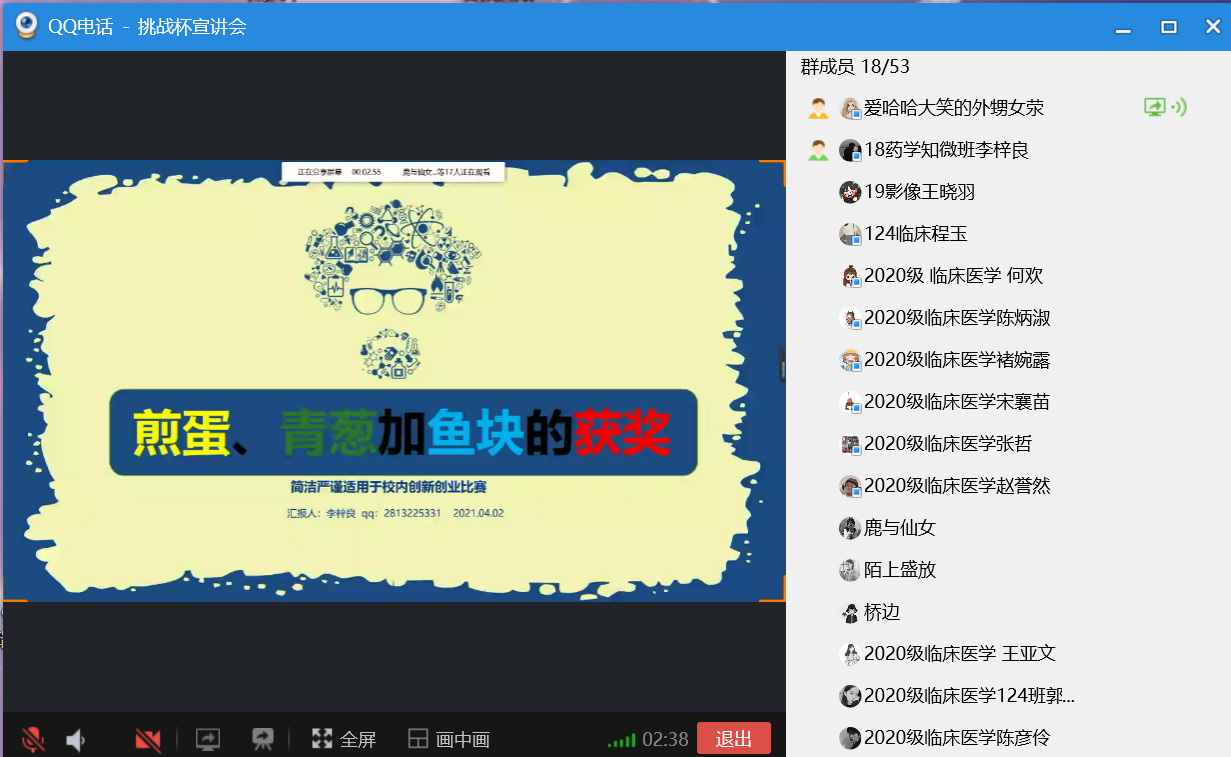1231x757 pixels.
Task: Click the green admin icon beside 李梓良
Action: 818,150
